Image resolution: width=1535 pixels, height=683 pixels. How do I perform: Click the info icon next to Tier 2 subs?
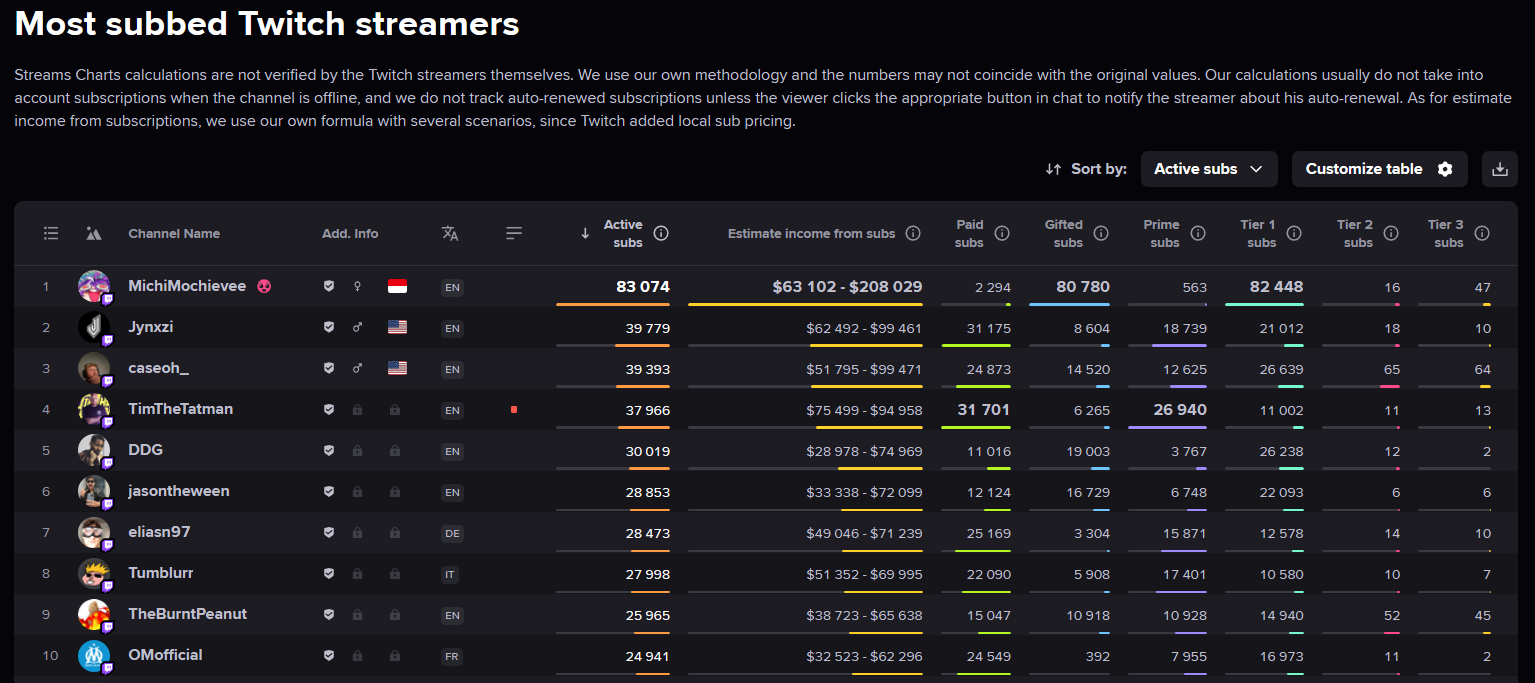1391,233
